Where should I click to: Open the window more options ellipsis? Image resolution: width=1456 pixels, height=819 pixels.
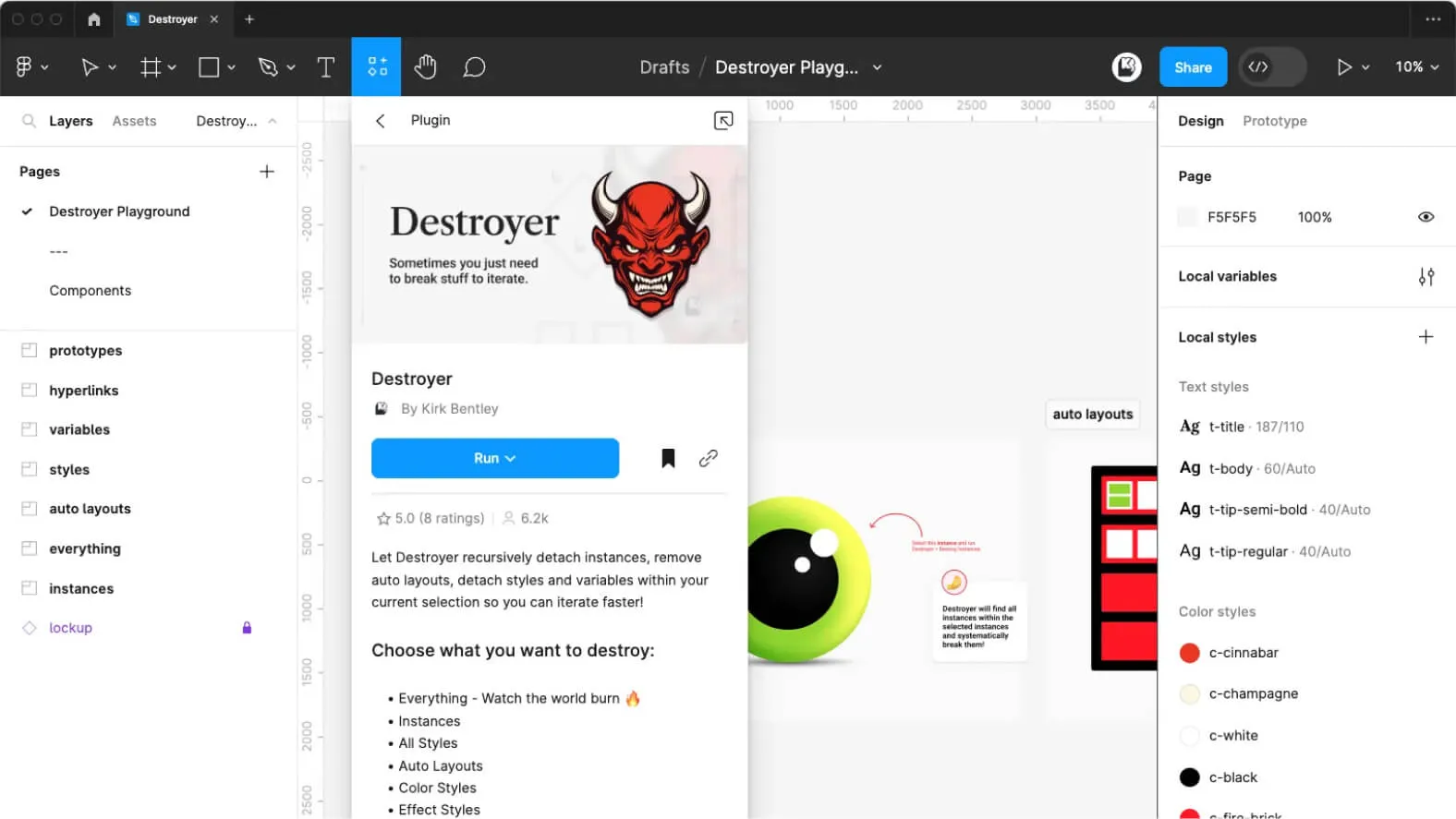coord(1433,18)
